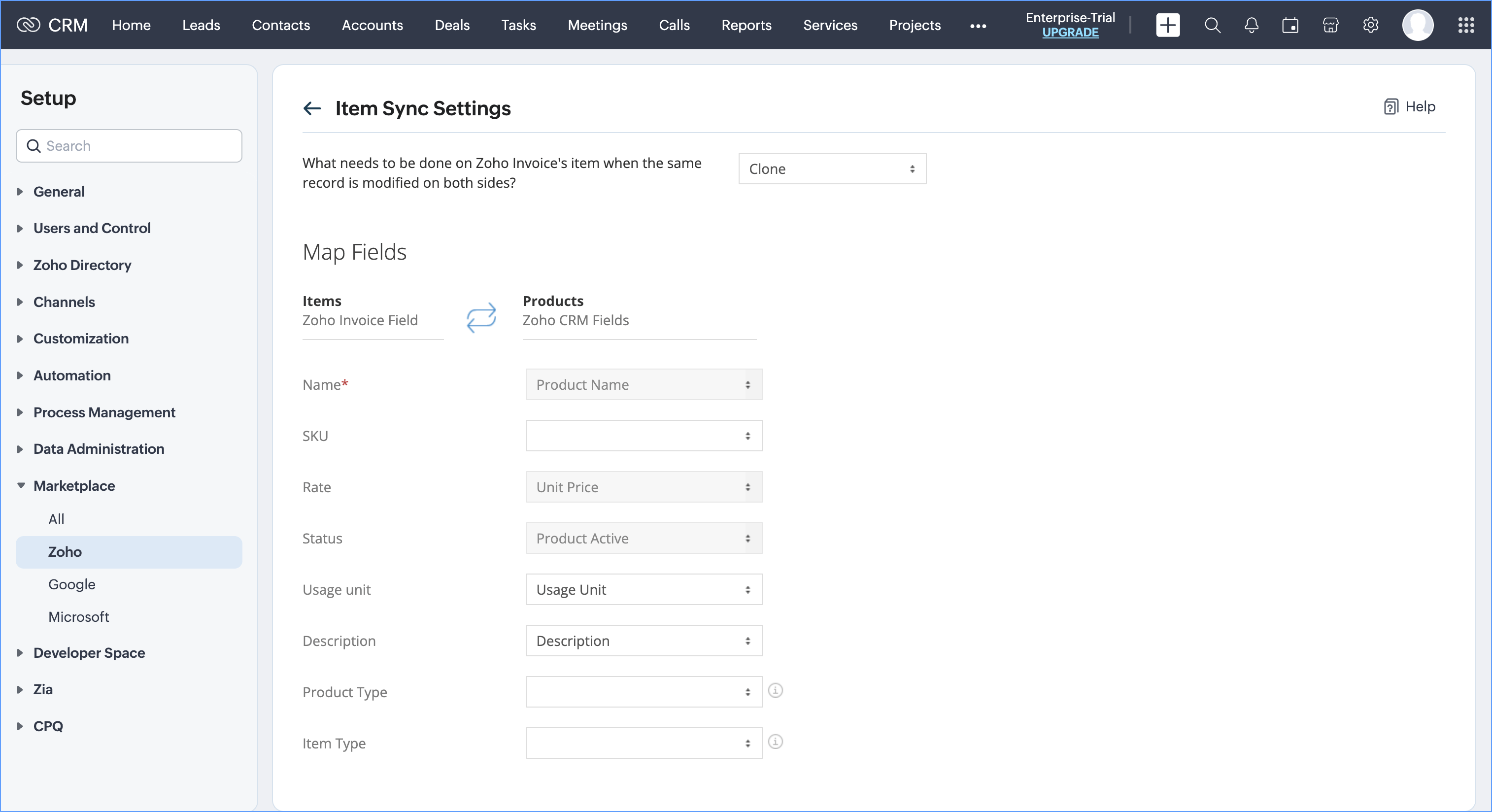1492x812 pixels.
Task: Open the calendar icon in header
Action: coord(1290,26)
